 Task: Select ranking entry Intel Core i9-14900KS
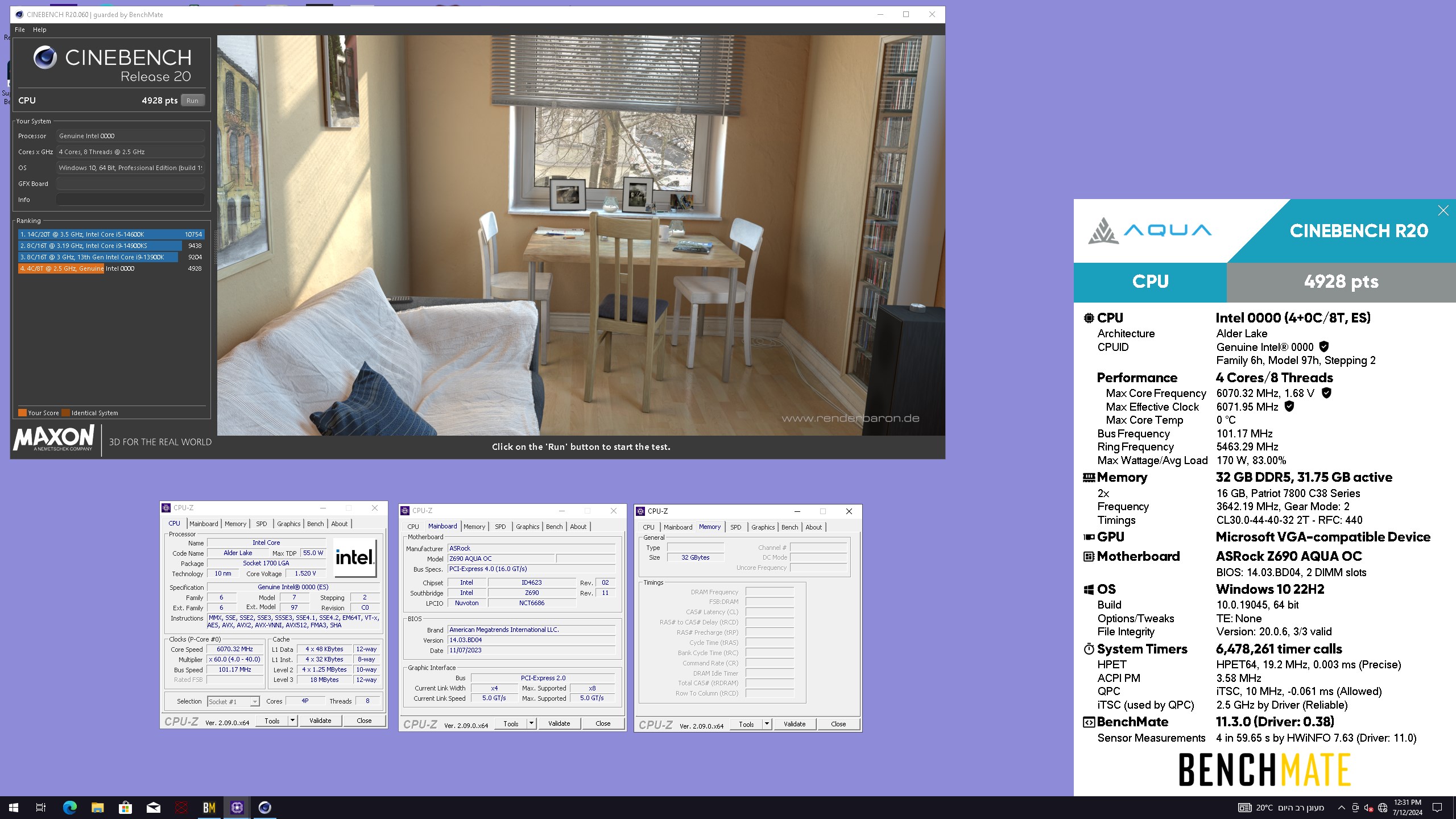coord(111,246)
